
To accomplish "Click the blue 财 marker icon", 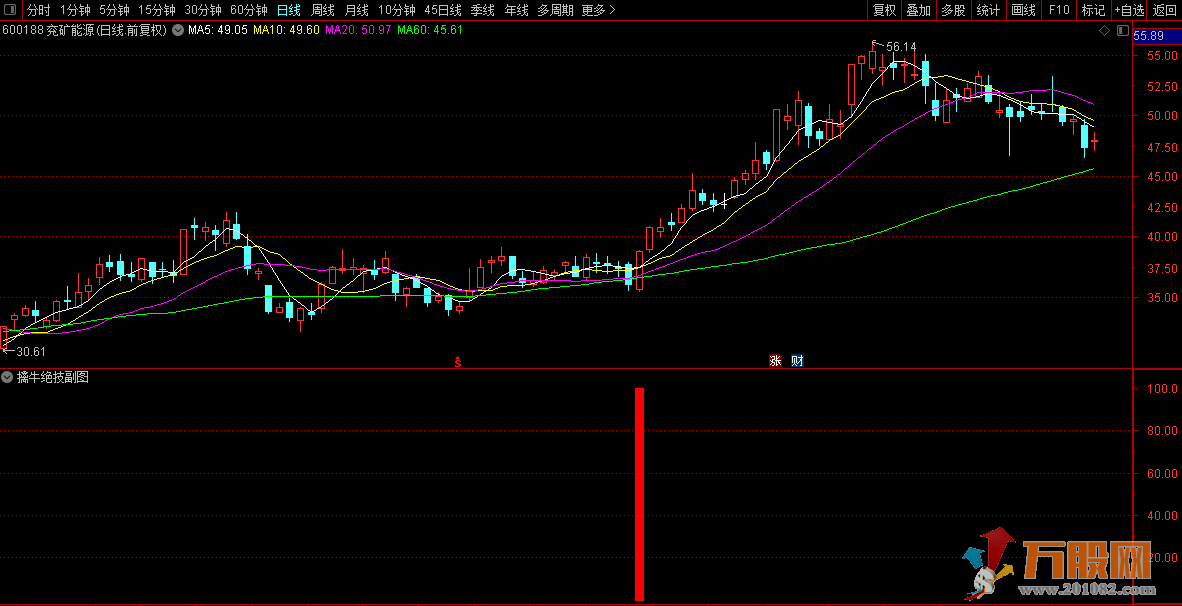I will point(797,361).
